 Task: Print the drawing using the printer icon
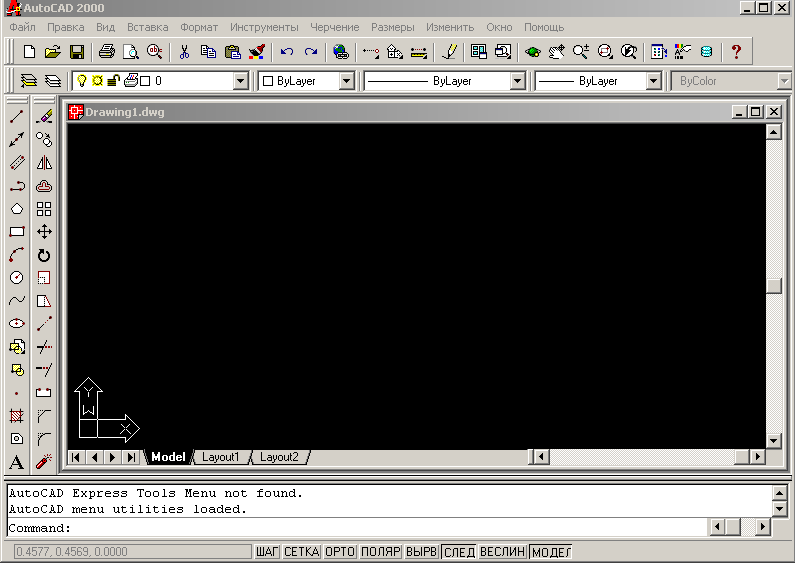pyautogui.click(x=107, y=52)
